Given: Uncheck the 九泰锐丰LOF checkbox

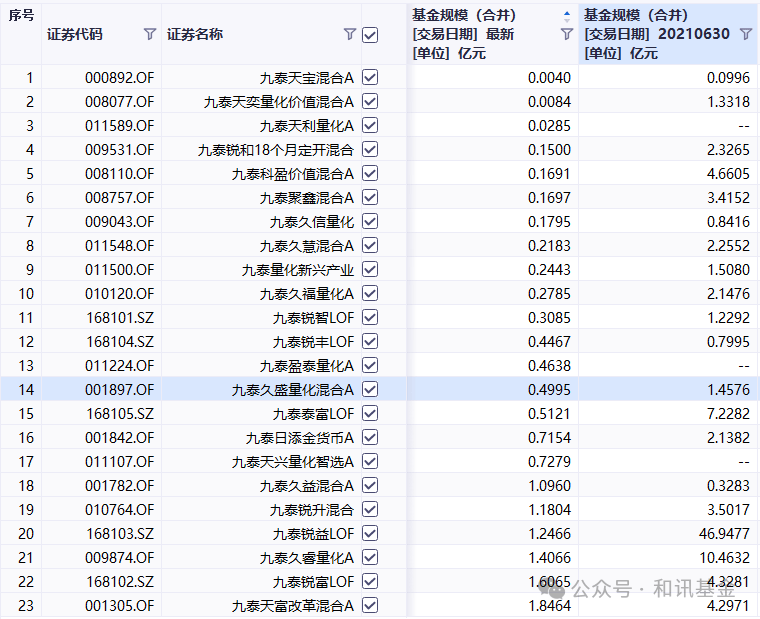Looking at the screenshot, I should [x=370, y=341].
